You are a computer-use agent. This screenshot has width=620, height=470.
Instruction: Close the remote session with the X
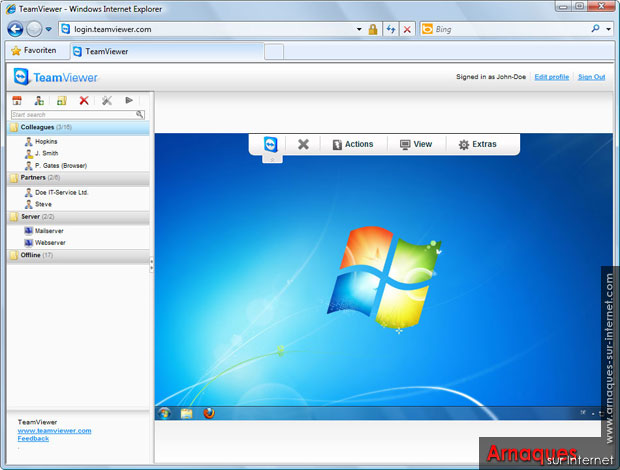tap(303, 144)
